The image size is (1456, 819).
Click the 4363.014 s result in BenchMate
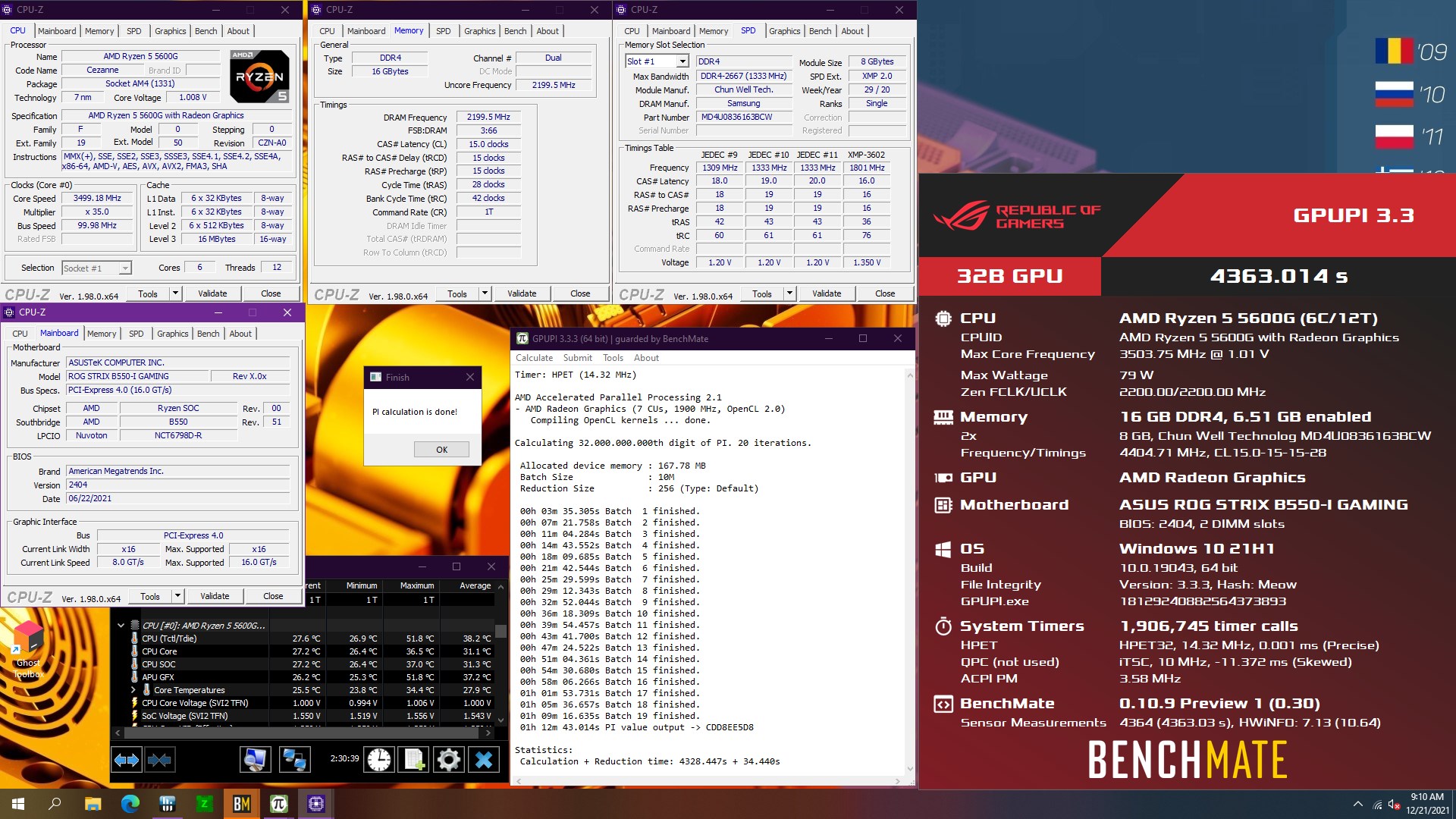(1279, 276)
